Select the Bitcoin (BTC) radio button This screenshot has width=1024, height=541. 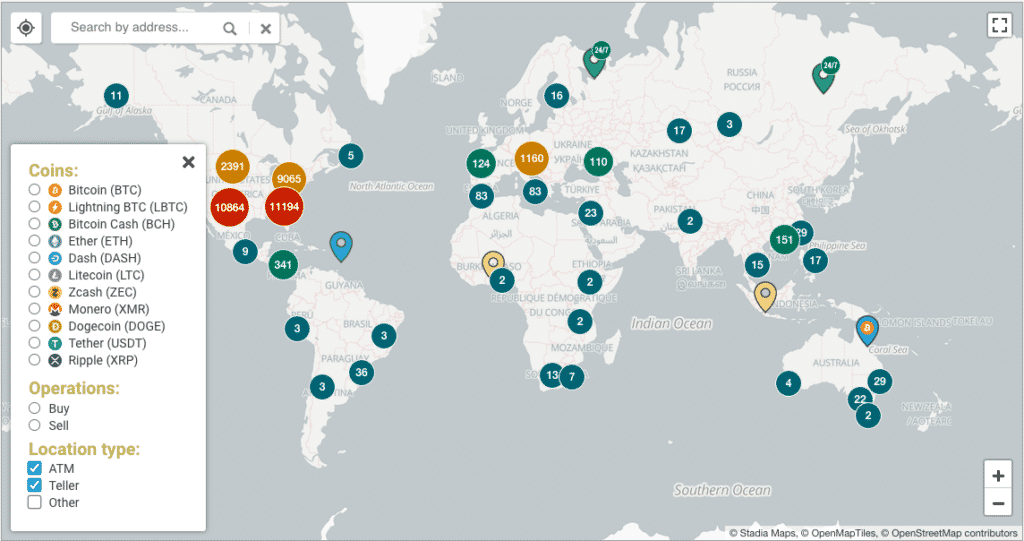pyautogui.click(x=35, y=189)
